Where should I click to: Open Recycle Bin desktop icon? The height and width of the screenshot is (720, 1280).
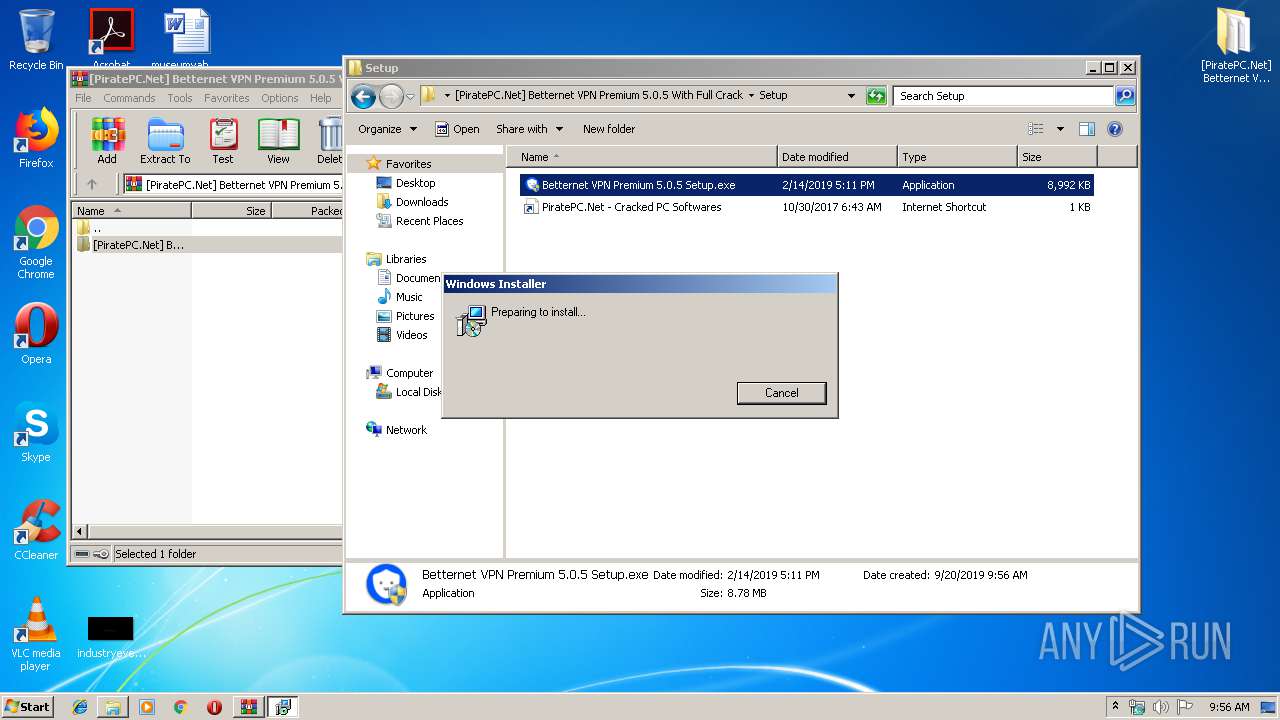36,40
